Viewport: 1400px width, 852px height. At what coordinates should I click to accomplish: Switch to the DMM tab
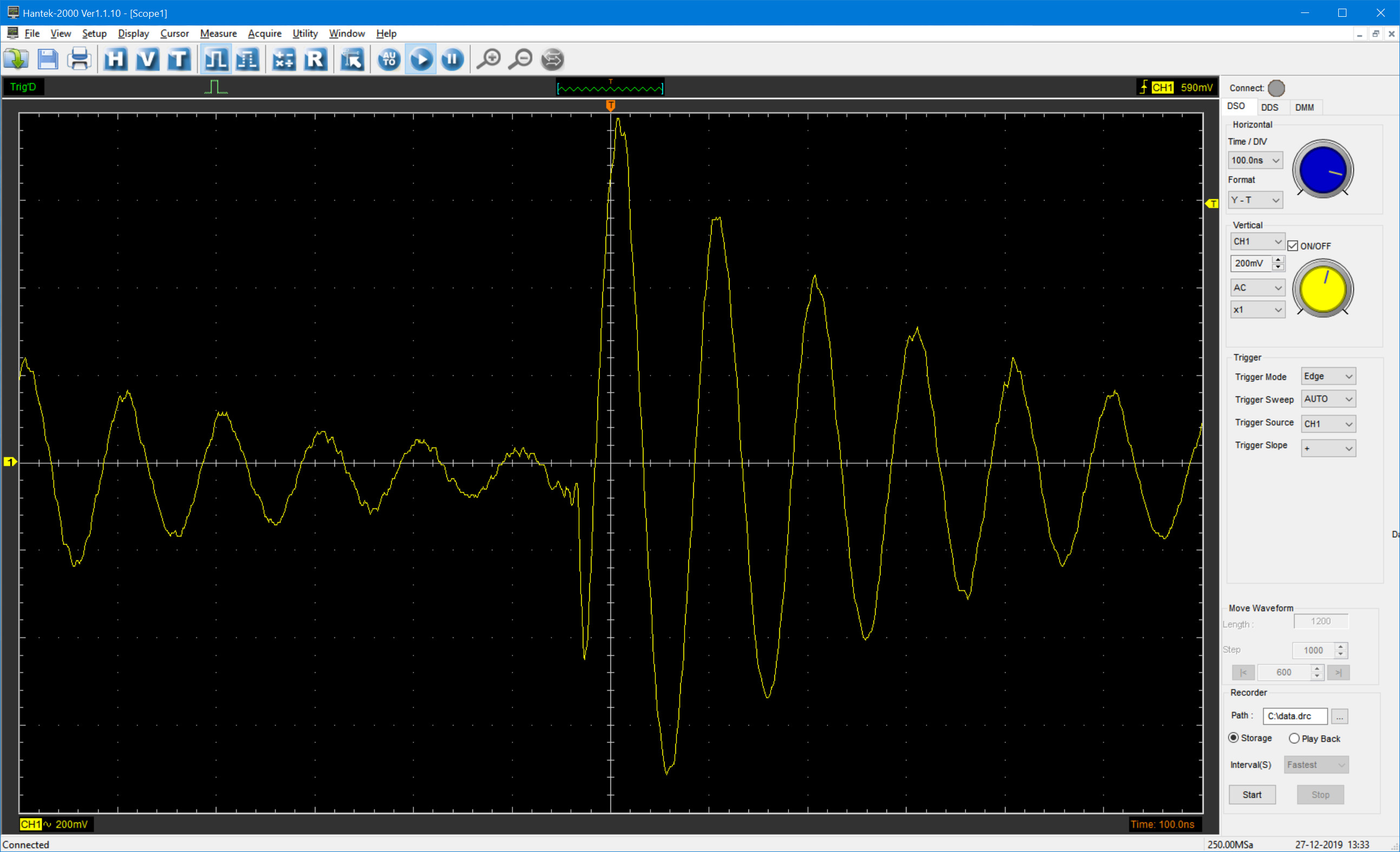[x=1305, y=107]
